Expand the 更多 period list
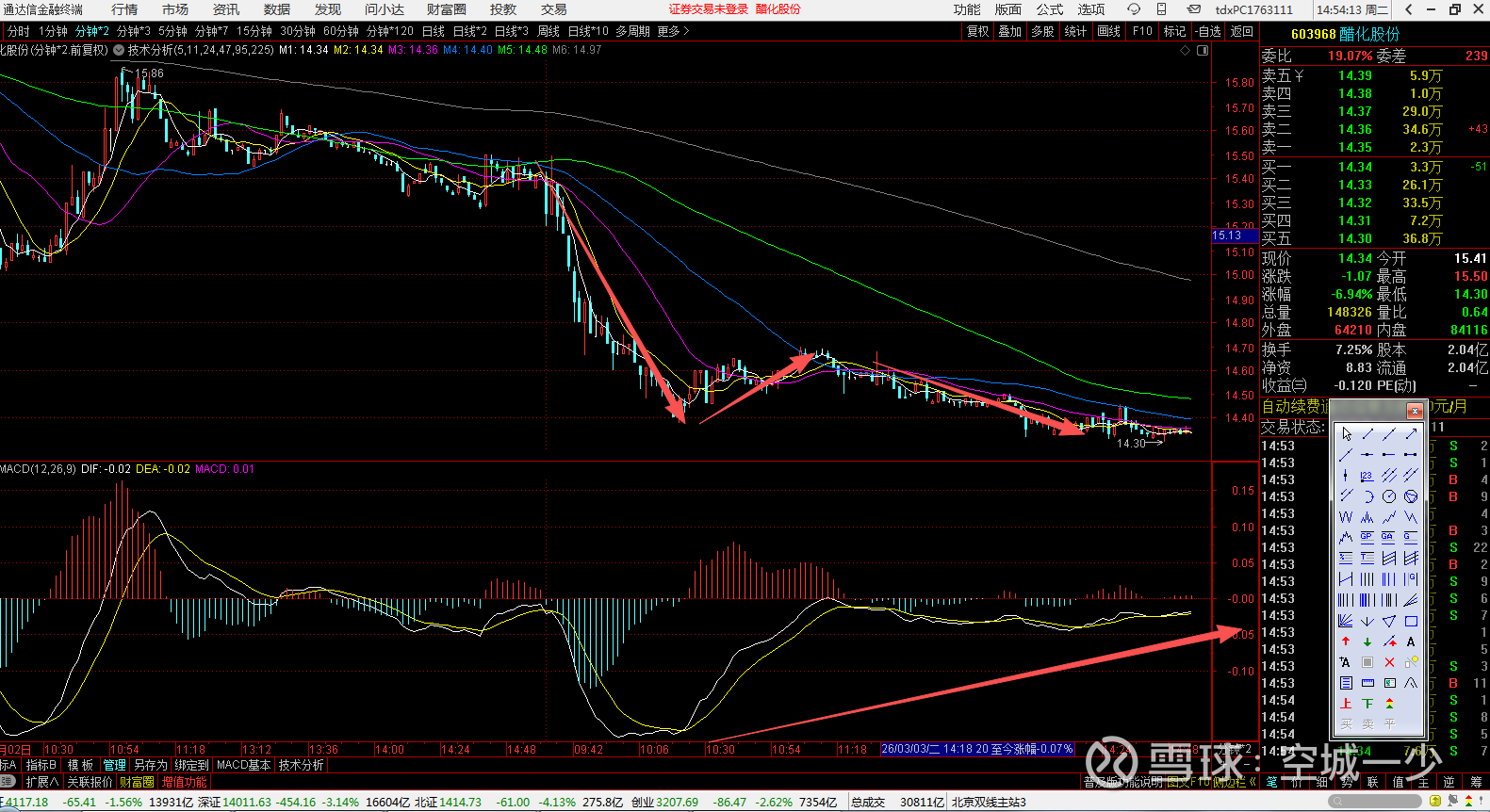Image resolution: width=1490 pixels, height=812 pixels. pyautogui.click(x=673, y=31)
